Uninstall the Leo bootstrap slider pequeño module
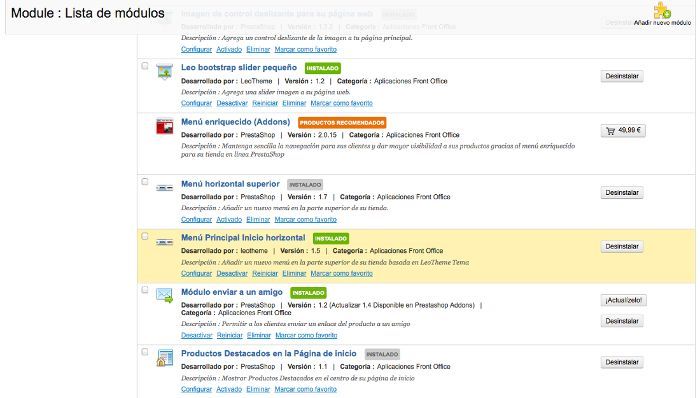Screen dimensions: 700x398 (x=622, y=76)
